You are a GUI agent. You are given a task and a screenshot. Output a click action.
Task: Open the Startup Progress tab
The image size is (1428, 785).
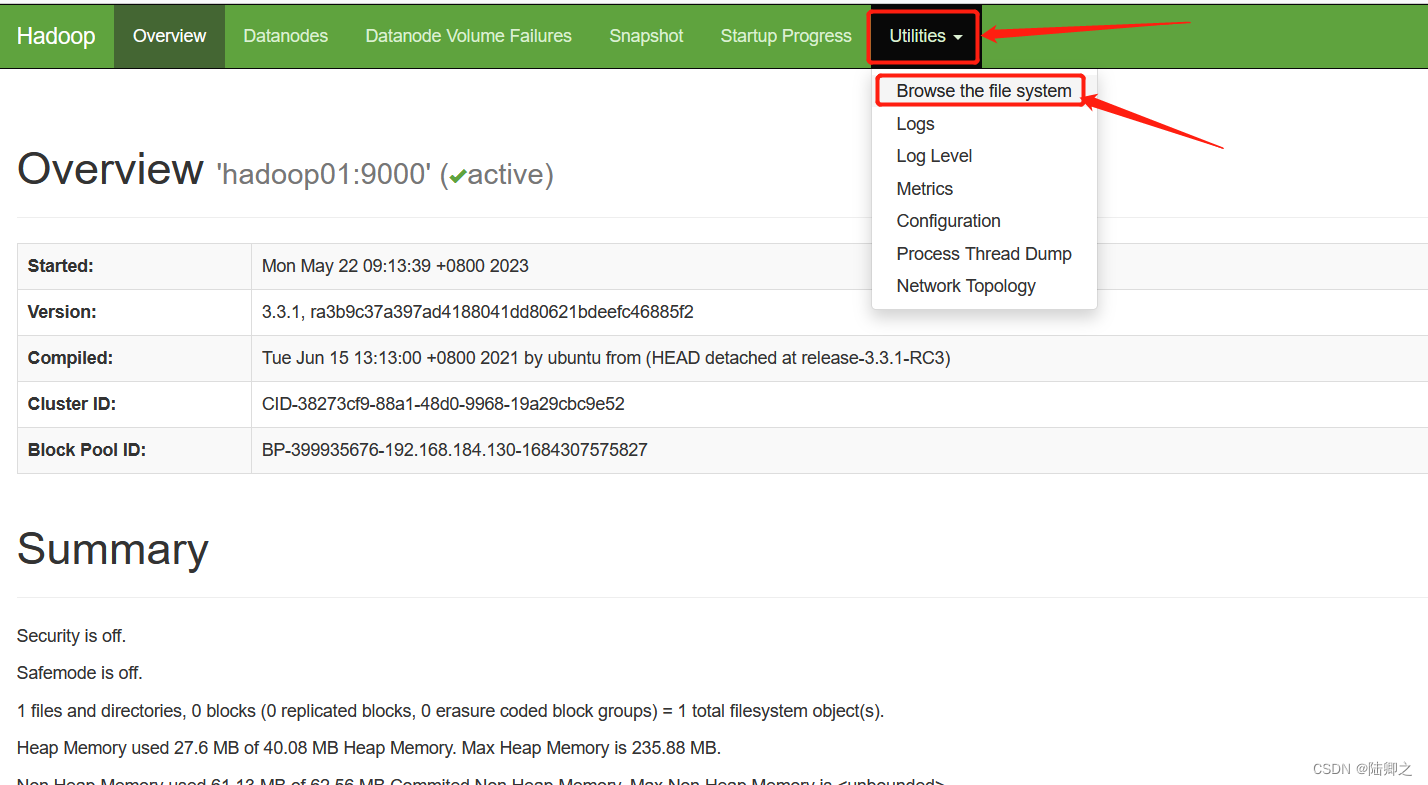(x=786, y=36)
